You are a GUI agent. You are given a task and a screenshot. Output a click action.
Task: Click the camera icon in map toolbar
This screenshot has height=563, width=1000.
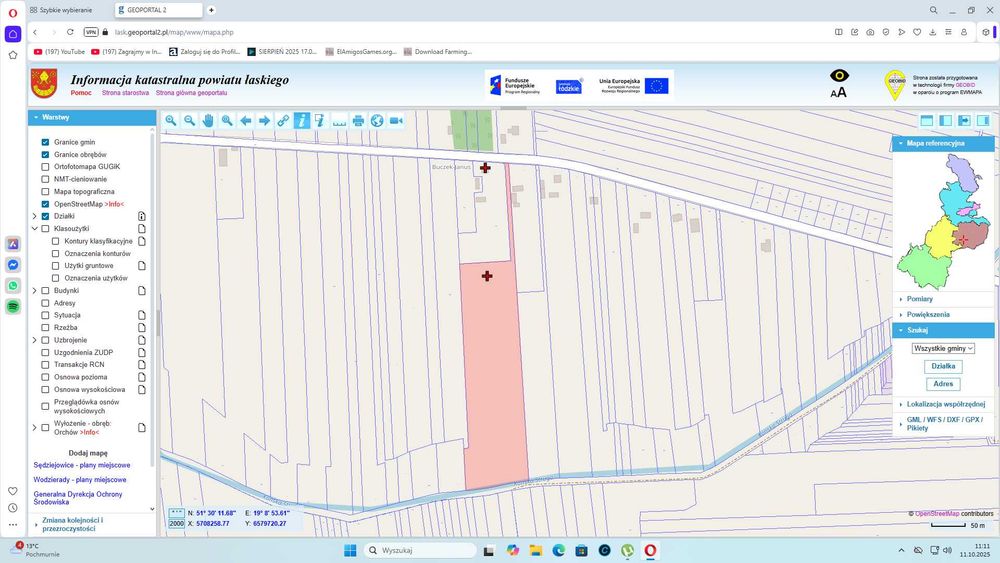396,121
